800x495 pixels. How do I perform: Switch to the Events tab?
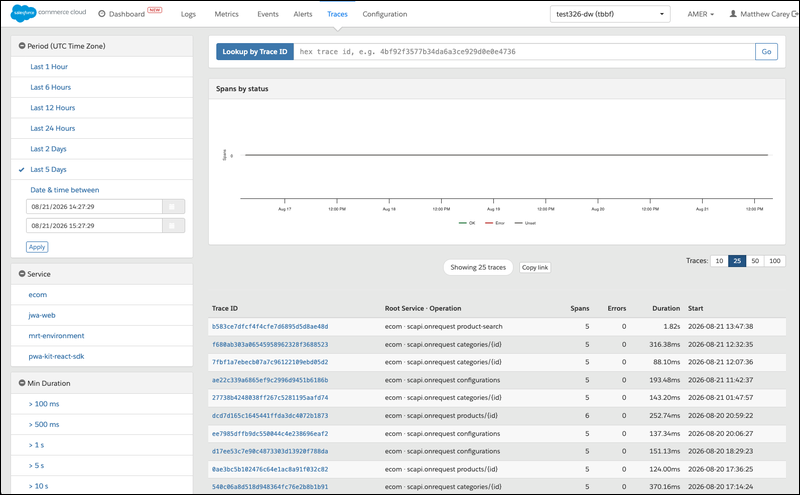tap(268, 14)
